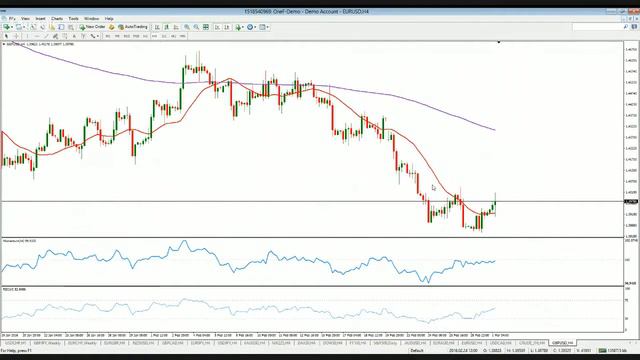The width and height of the screenshot is (640, 360).
Task: Select the Arrows drawing tool
Action: tap(93, 36)
